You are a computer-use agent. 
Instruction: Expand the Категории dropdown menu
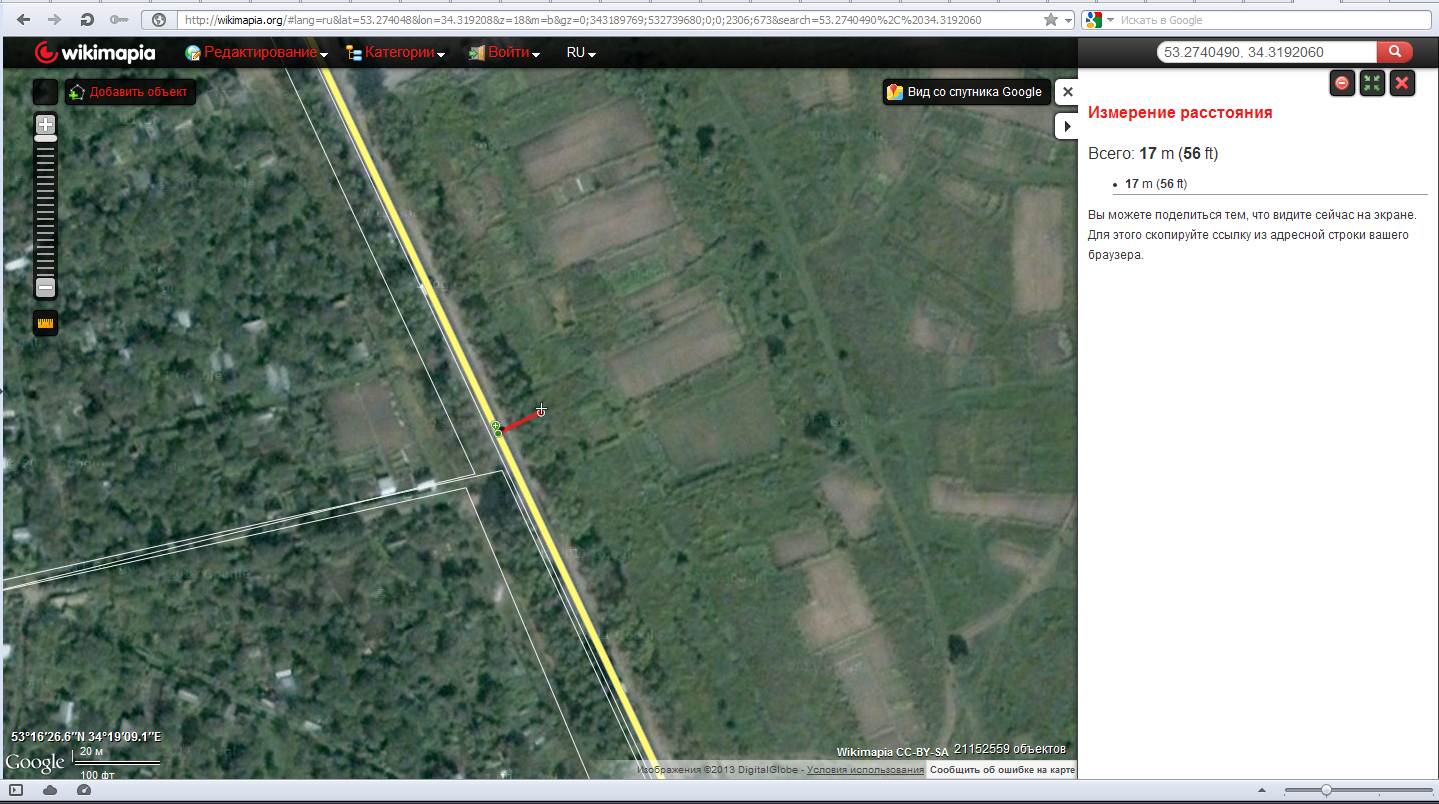[396, 53]
